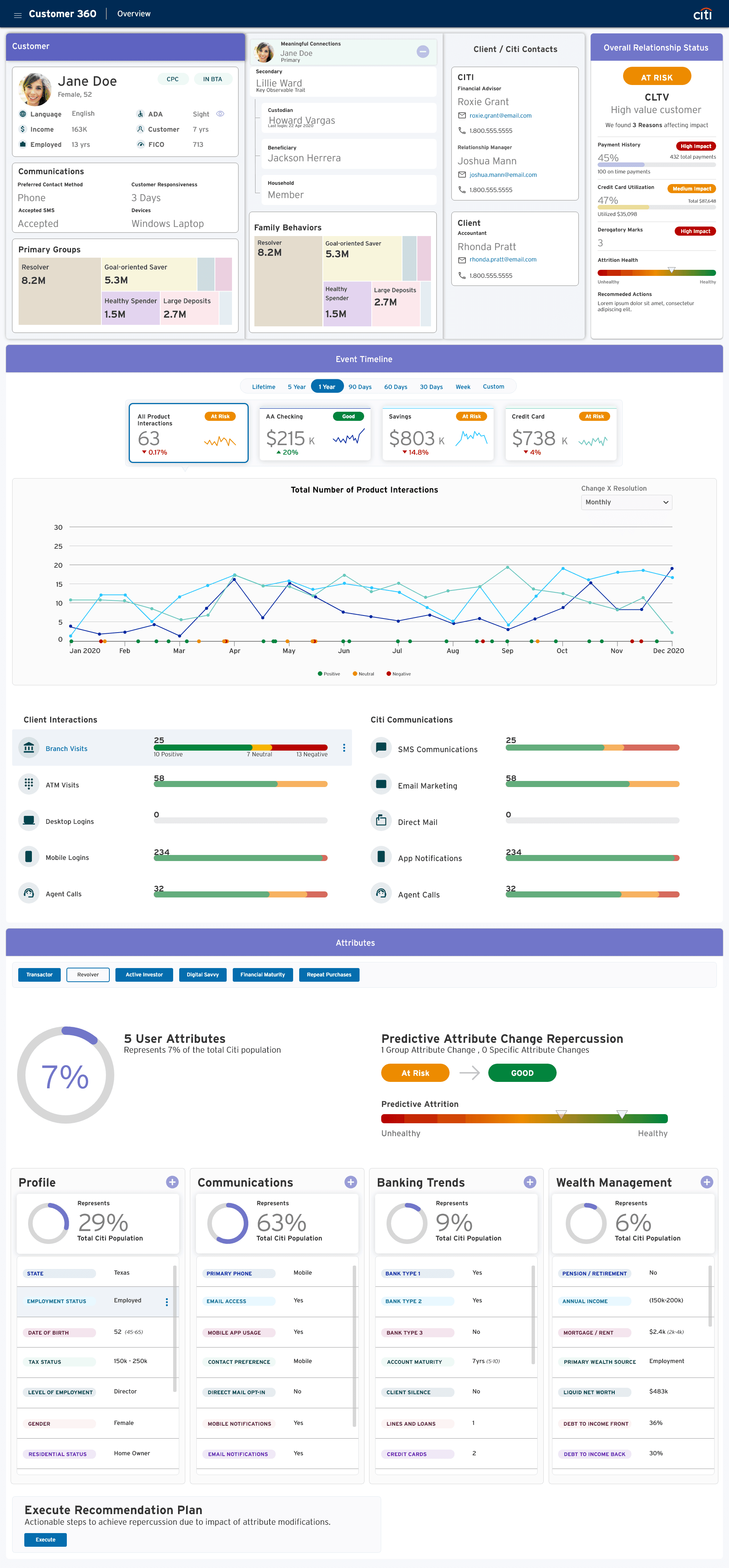The width and height of the screenshot is (729, 1568).
Task: Click the App Notifications icon
Action: coord(381,856)
